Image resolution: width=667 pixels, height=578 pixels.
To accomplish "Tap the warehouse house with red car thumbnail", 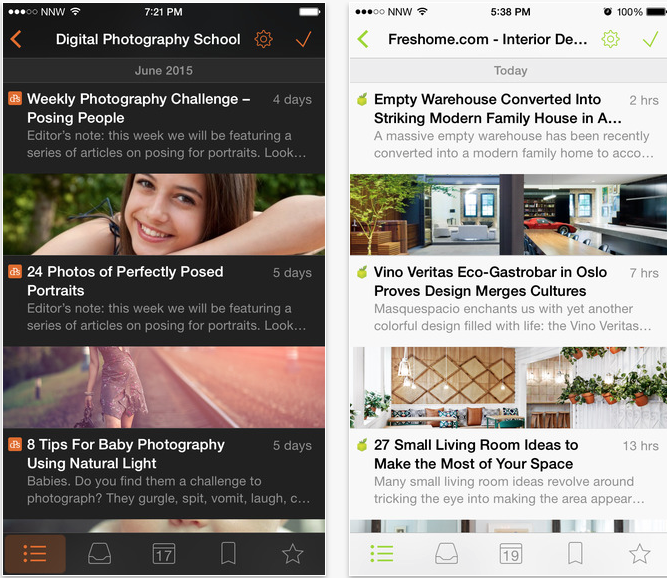I will coord(508,214).
